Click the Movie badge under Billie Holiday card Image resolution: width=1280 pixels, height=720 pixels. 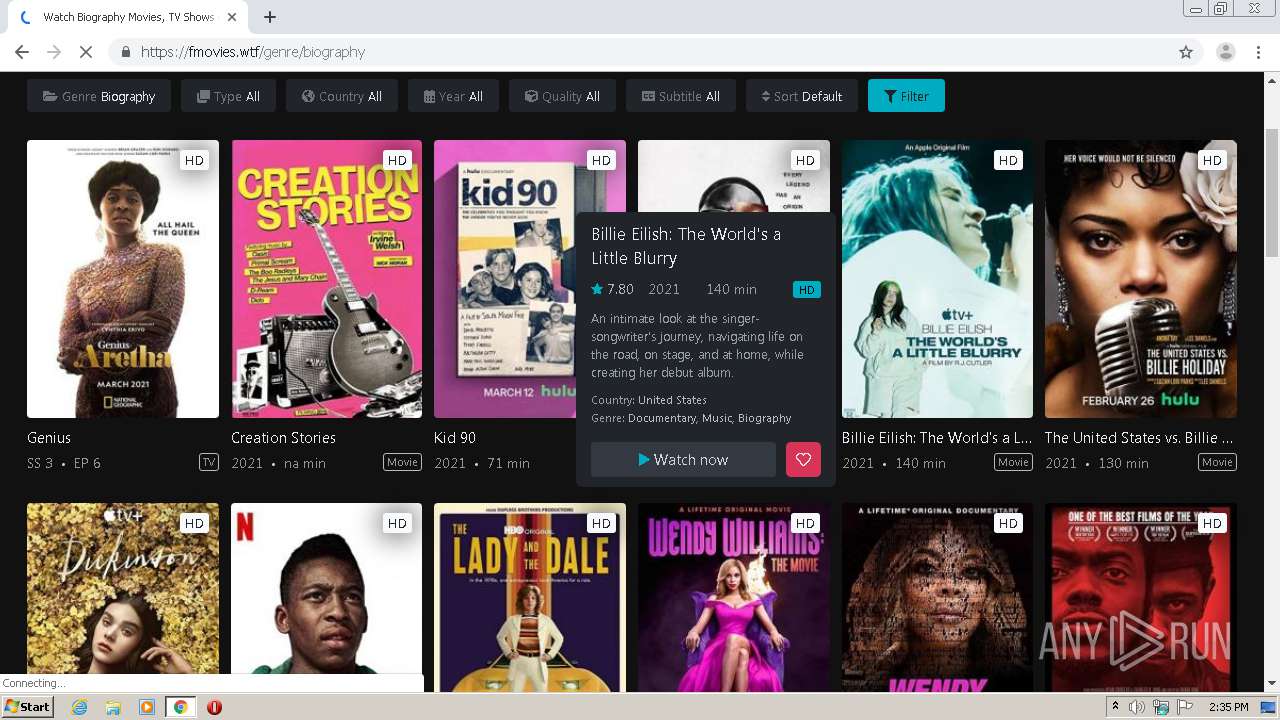[x=1218, y=462]
